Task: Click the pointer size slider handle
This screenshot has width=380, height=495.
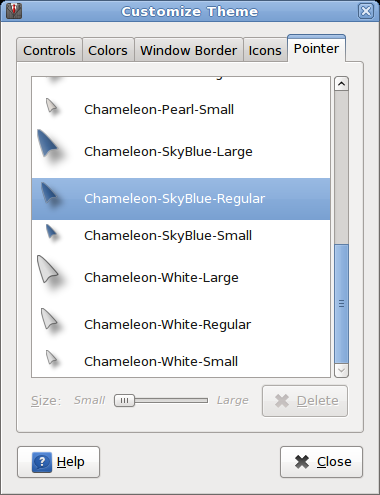Action: [124, 400]
